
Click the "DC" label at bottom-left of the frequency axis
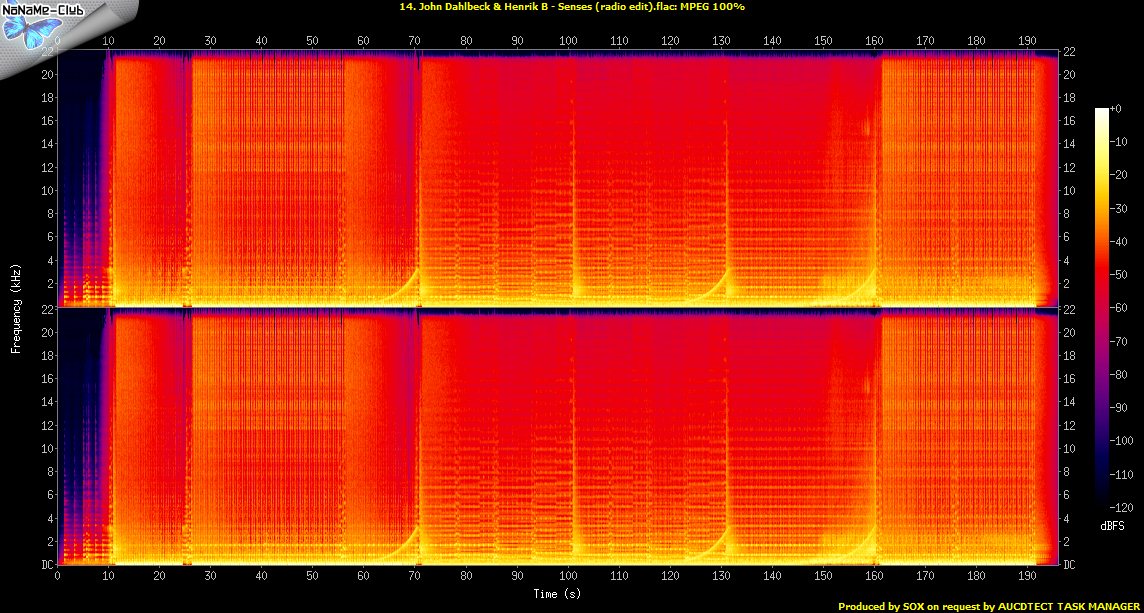coord(47,565)
